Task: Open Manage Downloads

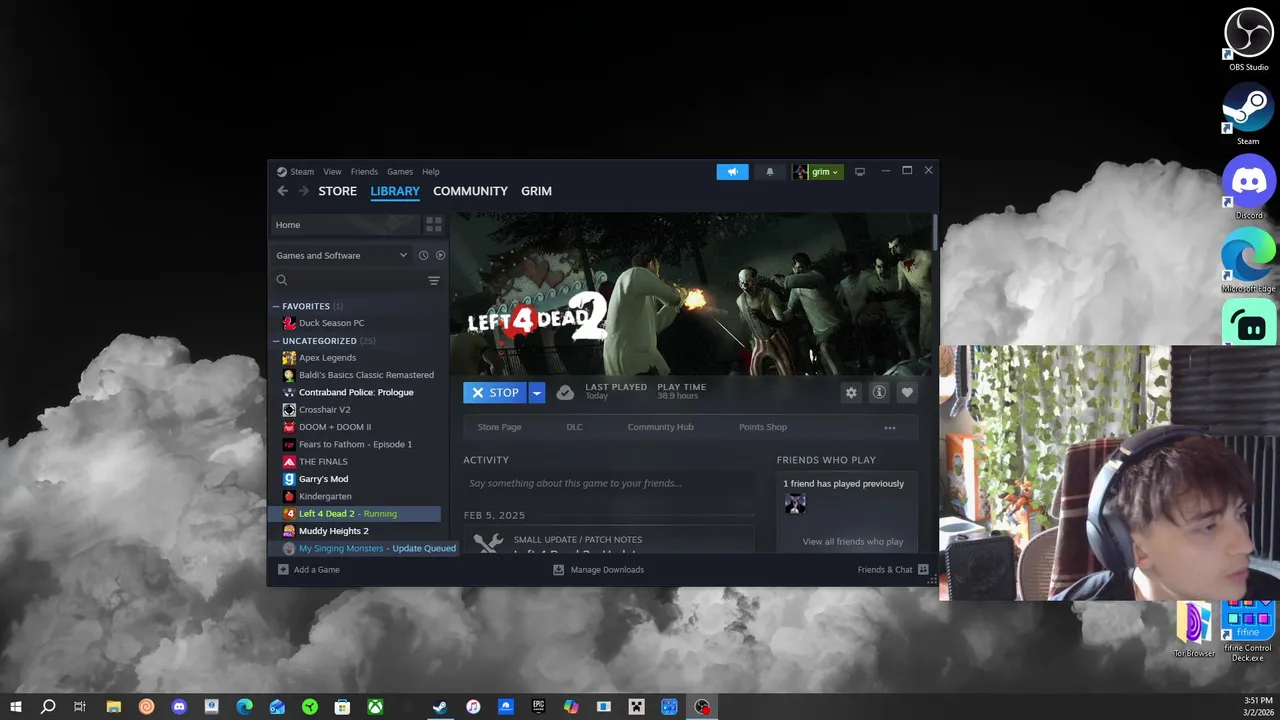Action: tap(598, 570)
